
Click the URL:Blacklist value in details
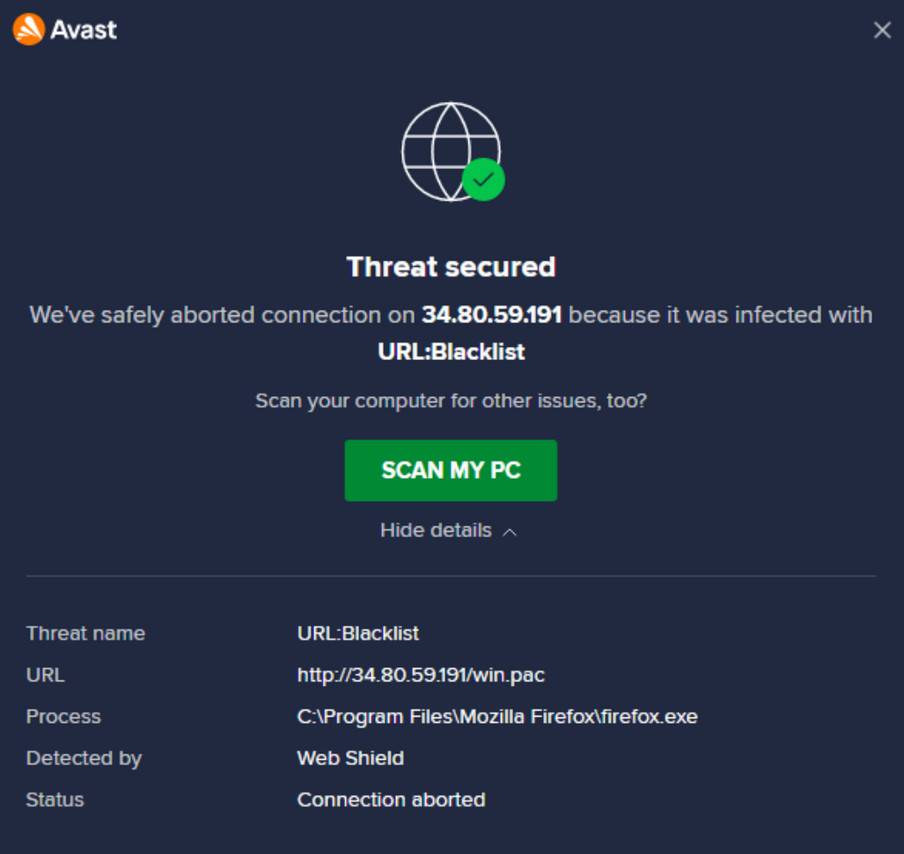358,633
